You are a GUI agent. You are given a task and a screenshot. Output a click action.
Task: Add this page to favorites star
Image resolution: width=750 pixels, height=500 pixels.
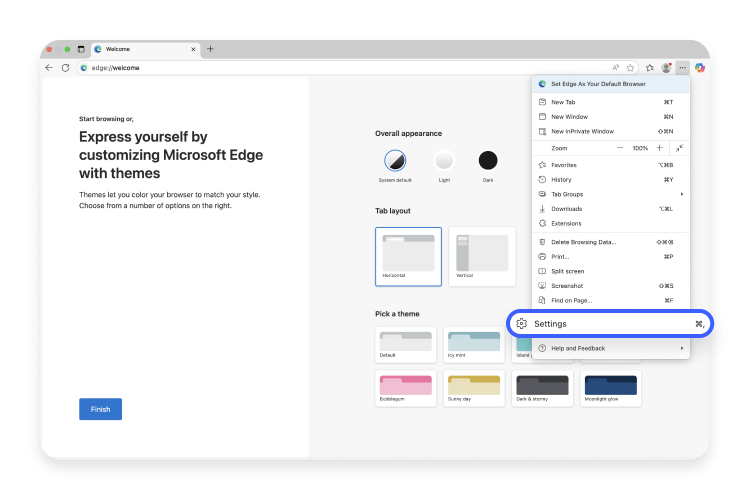tap(630, 68)
